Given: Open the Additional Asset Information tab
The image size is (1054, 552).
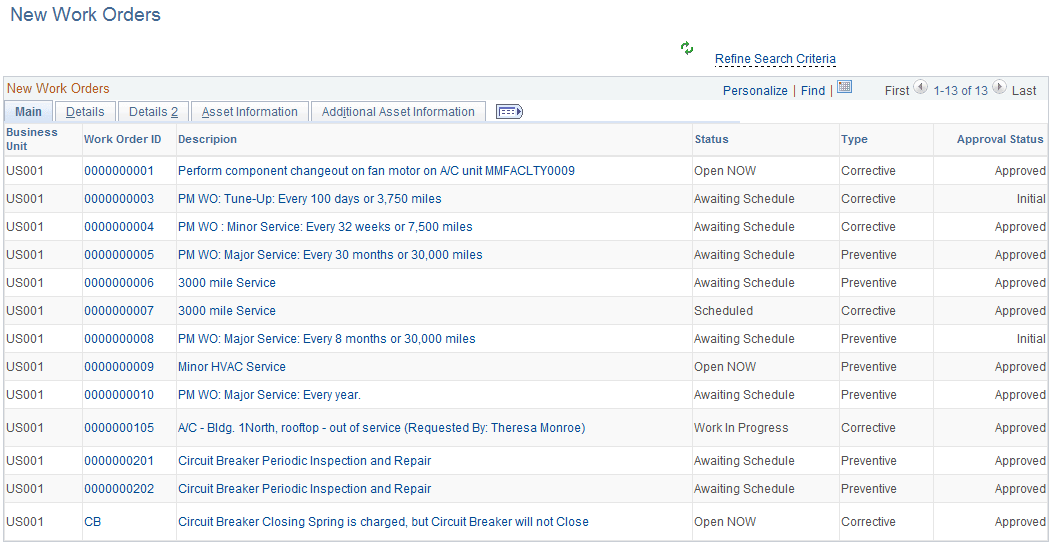Looking at the screenshot, I should point(398,112).
